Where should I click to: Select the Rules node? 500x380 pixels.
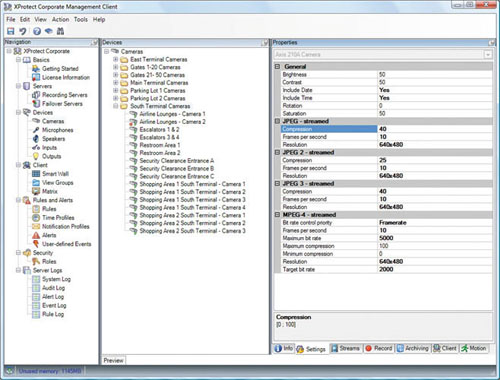click(49, 209)
